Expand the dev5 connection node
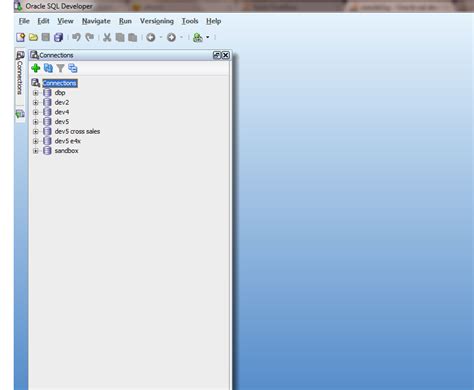 coord(36,122)
